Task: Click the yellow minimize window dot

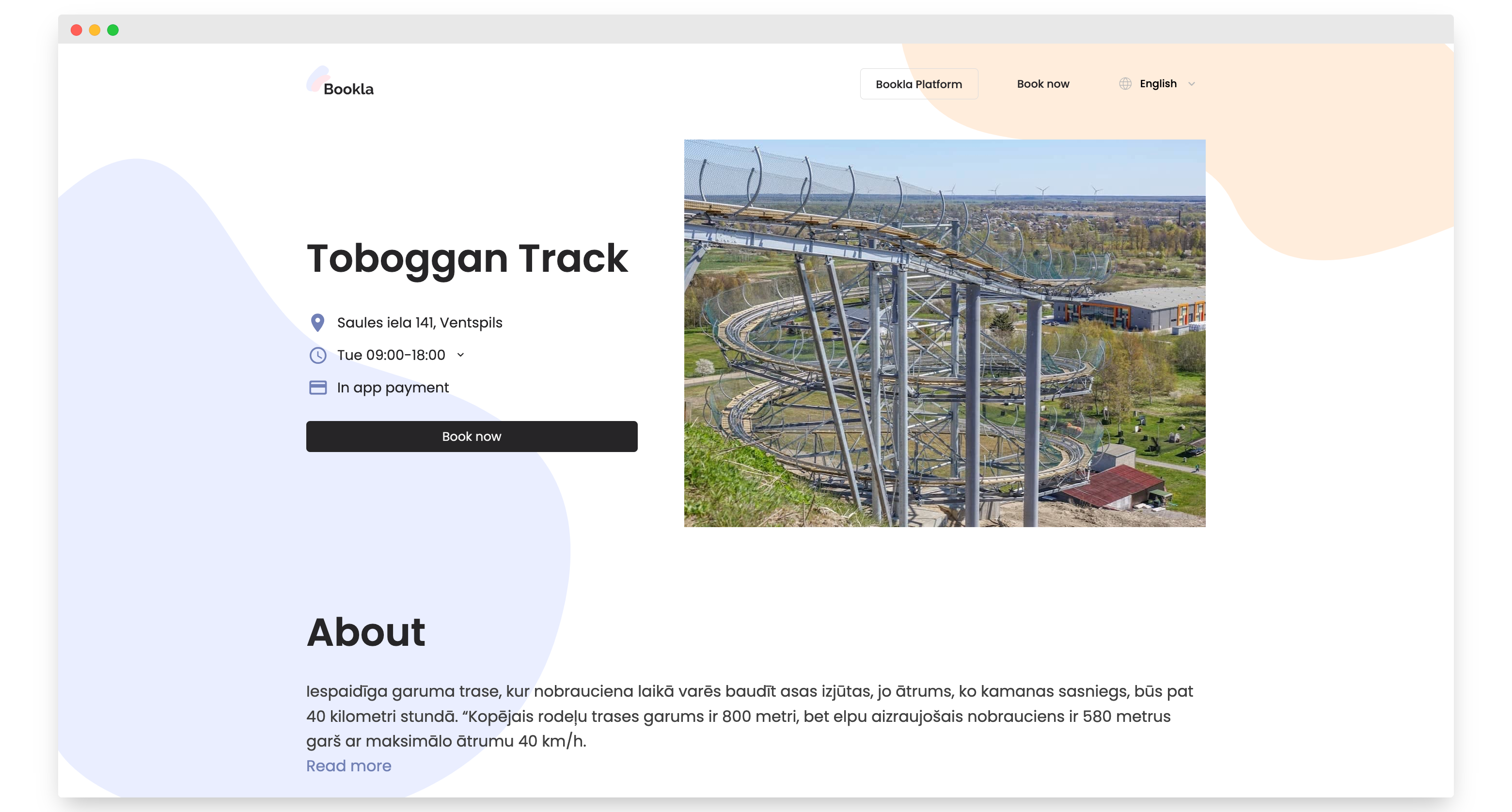Action: point(94,30)
